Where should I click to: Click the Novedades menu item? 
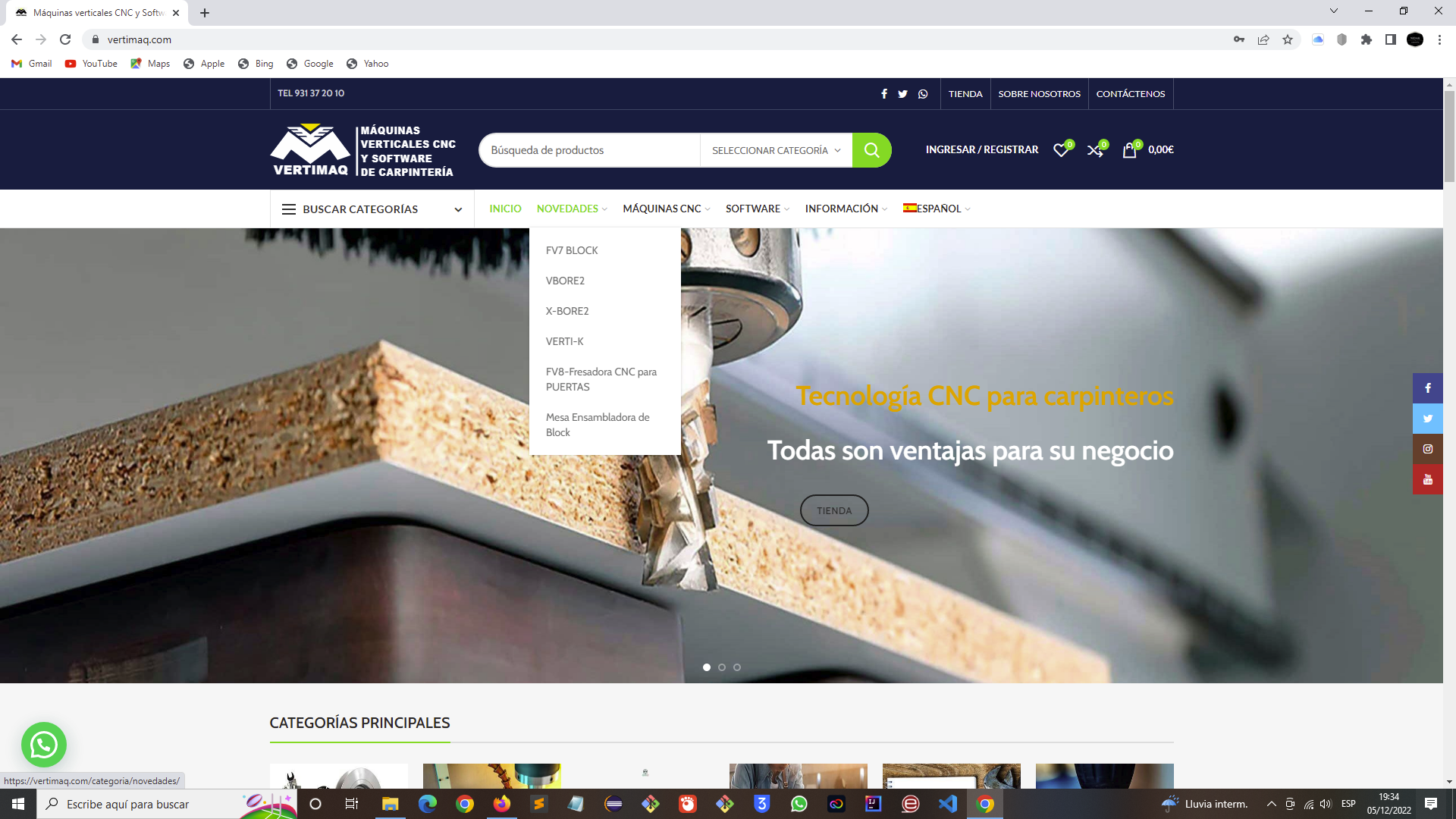click(x=572, y=209)
